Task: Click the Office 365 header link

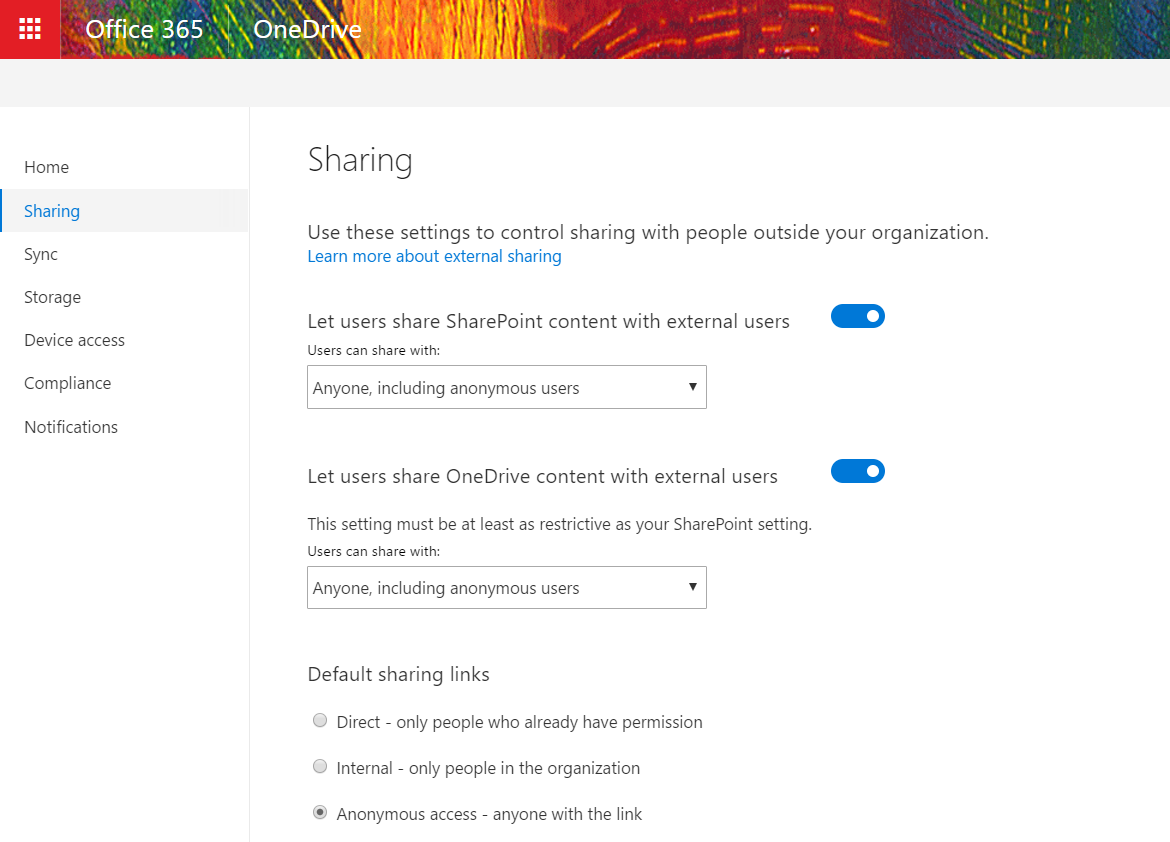Action: (144, 29)
